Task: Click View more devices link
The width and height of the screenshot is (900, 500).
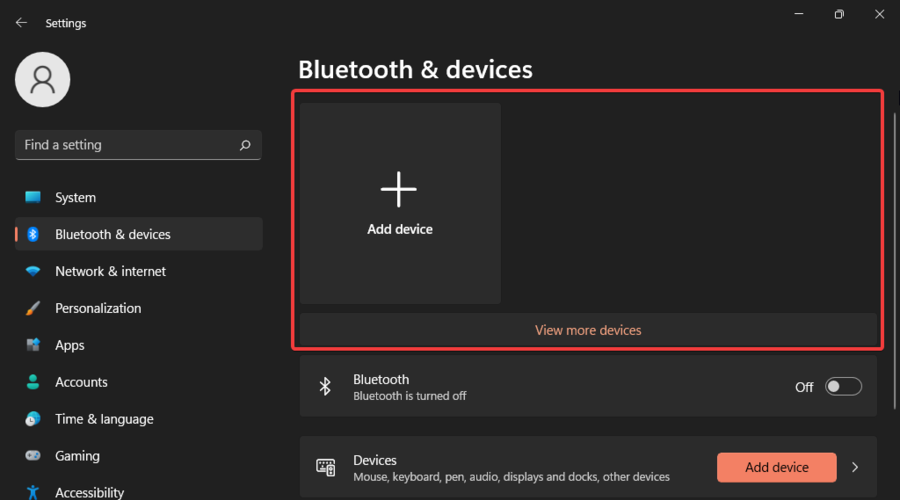Action: [x=588, y=331]
